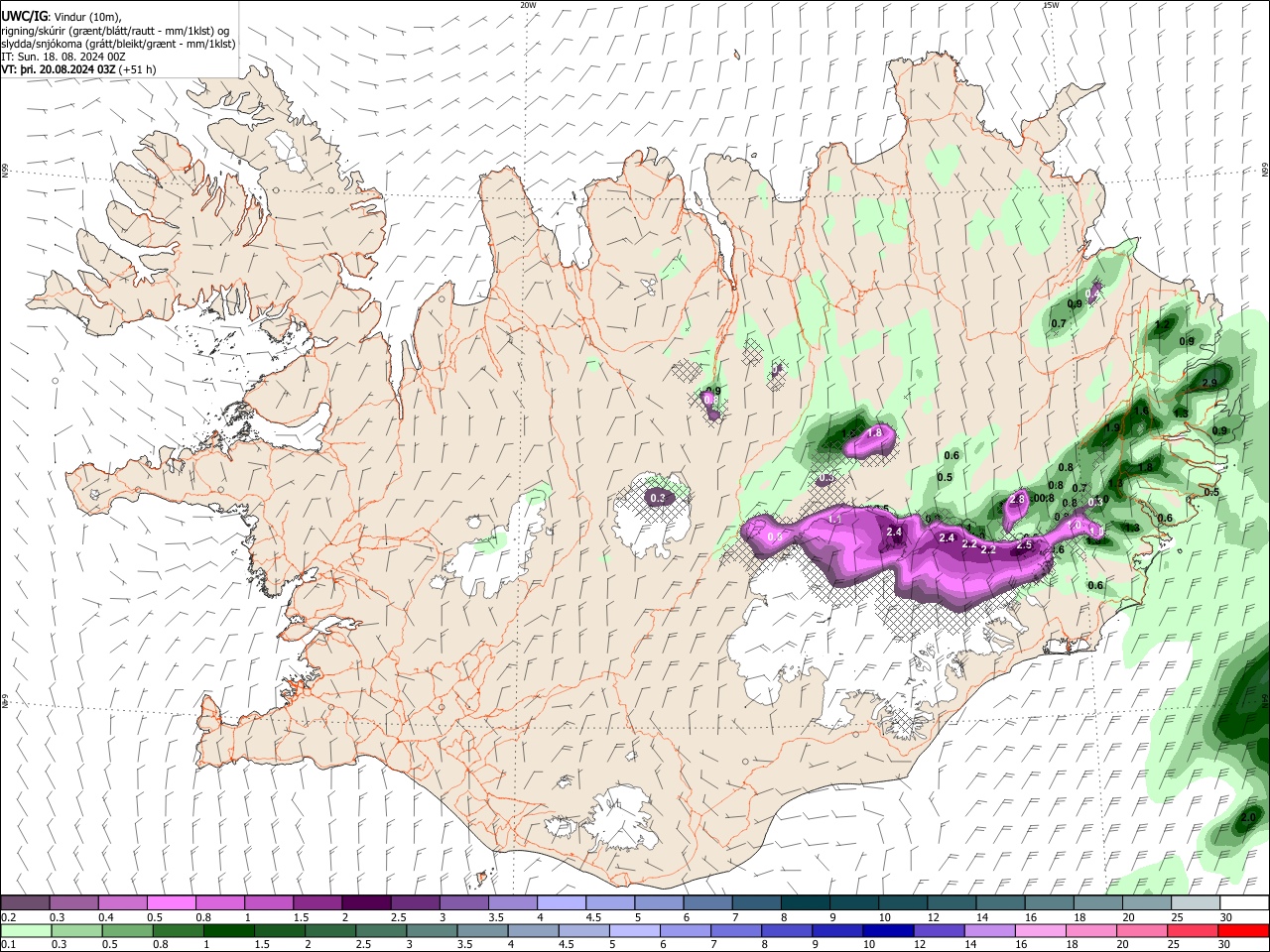Click the '0.3' value over the Hofsjökull glacier
This screenshot has width=1270, height=952.
click(x=657, y=498)
